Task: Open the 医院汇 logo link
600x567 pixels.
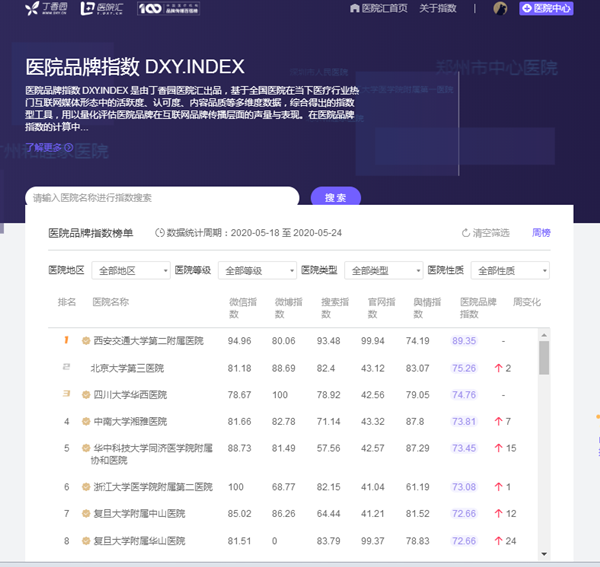Action: pos(102,8)
